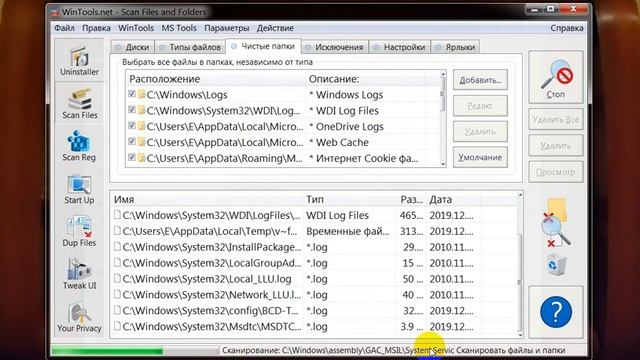This screenshot has height=360, width=640.
Task: Open the Параметры menu
Action: [227, 28]
